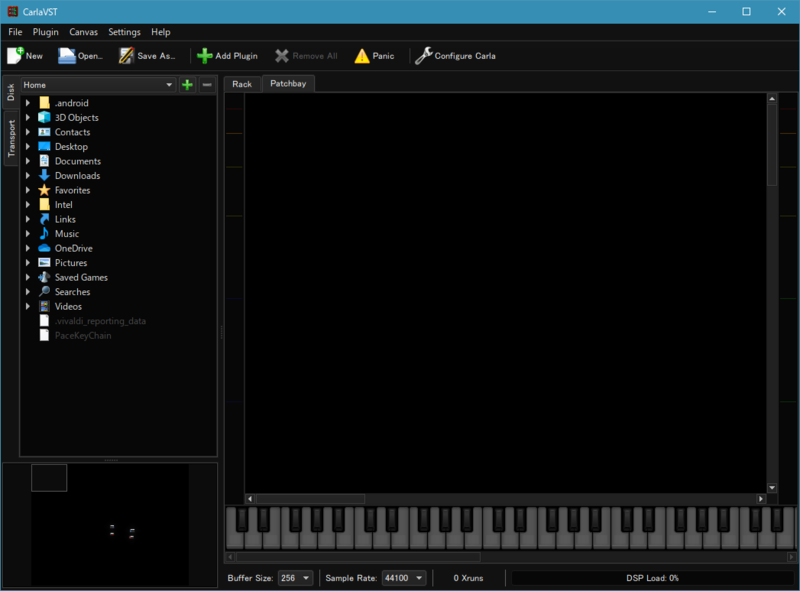Click the Links shortcut icon

[x=44, y=219]
